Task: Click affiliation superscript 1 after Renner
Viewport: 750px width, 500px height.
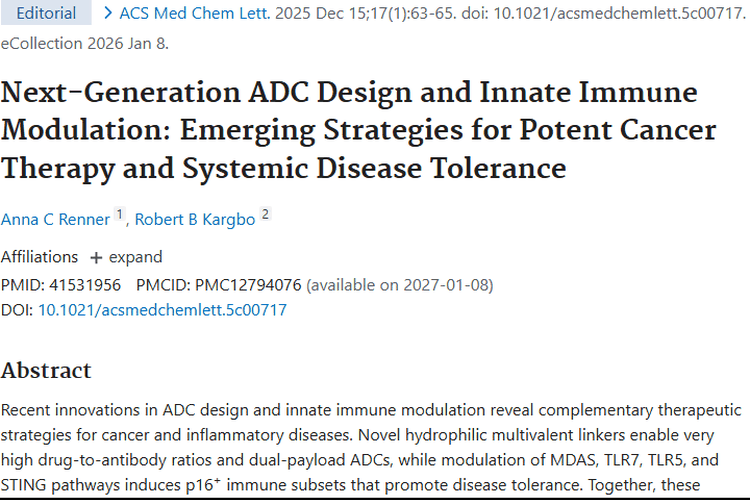Action: [119, 213]
